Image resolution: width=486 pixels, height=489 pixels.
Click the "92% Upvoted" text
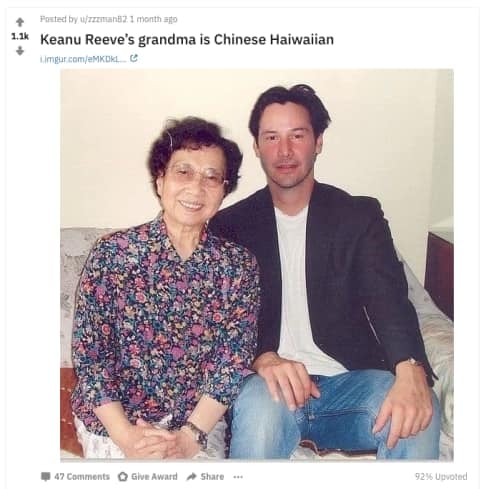point(441,477)
